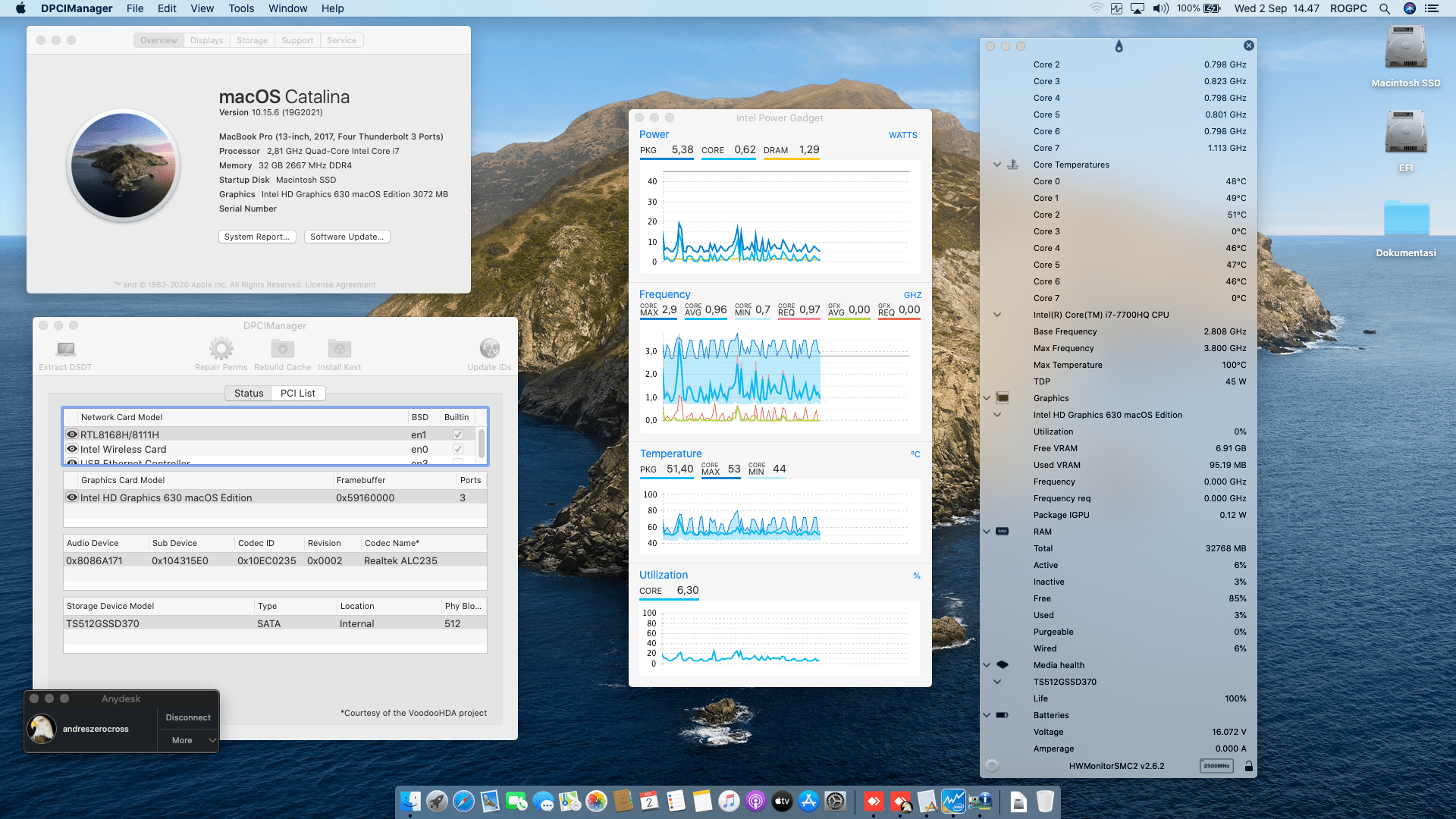This screenshot has height=819, width=1456.
Task: Select the TS512GSSD370 storage device row
Action: coord(275,623)
